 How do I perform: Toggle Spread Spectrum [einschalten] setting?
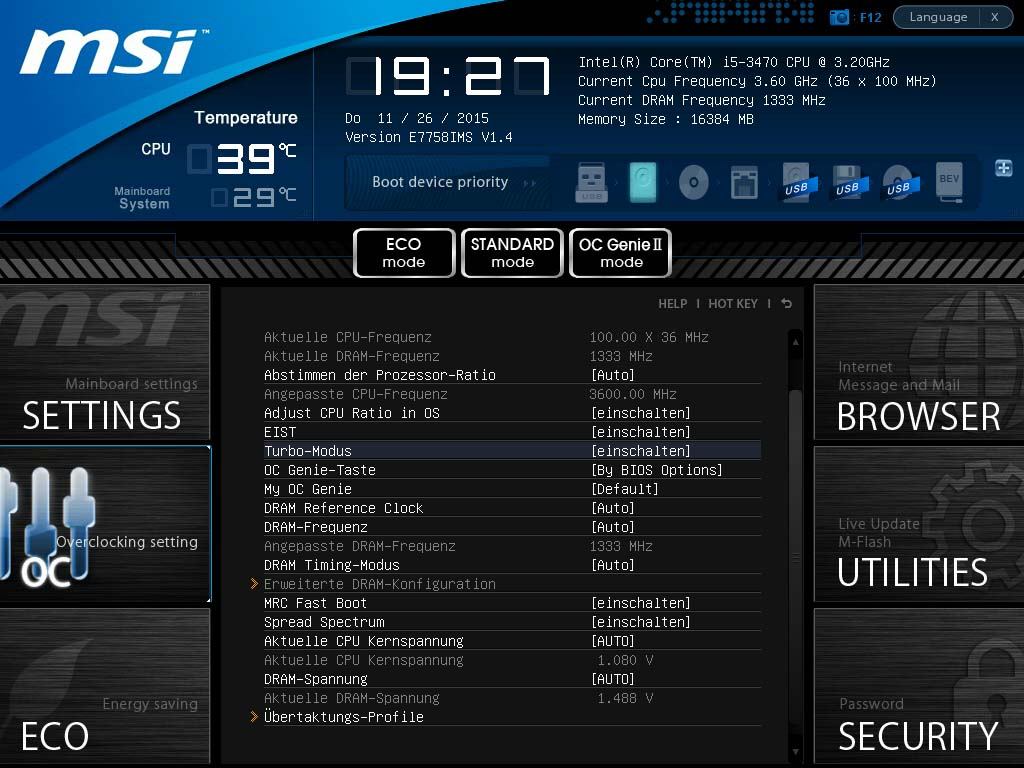512,622
